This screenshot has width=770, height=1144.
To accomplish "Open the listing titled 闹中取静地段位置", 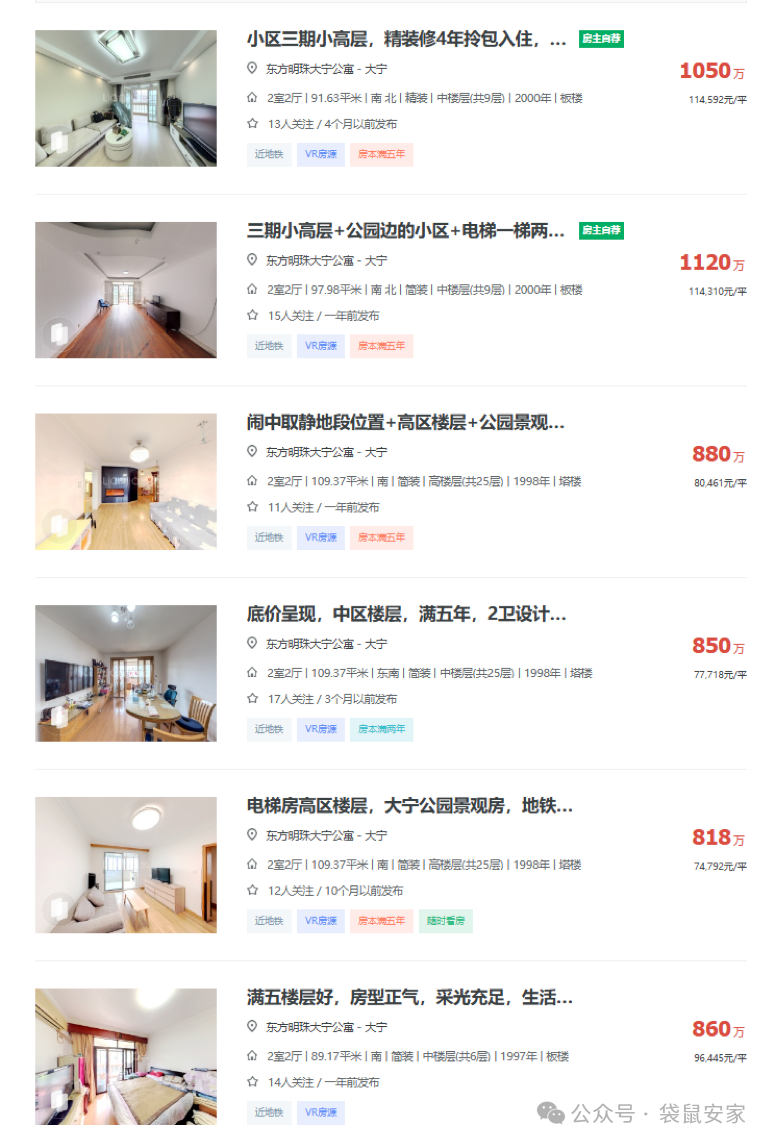I will [405, 422].
